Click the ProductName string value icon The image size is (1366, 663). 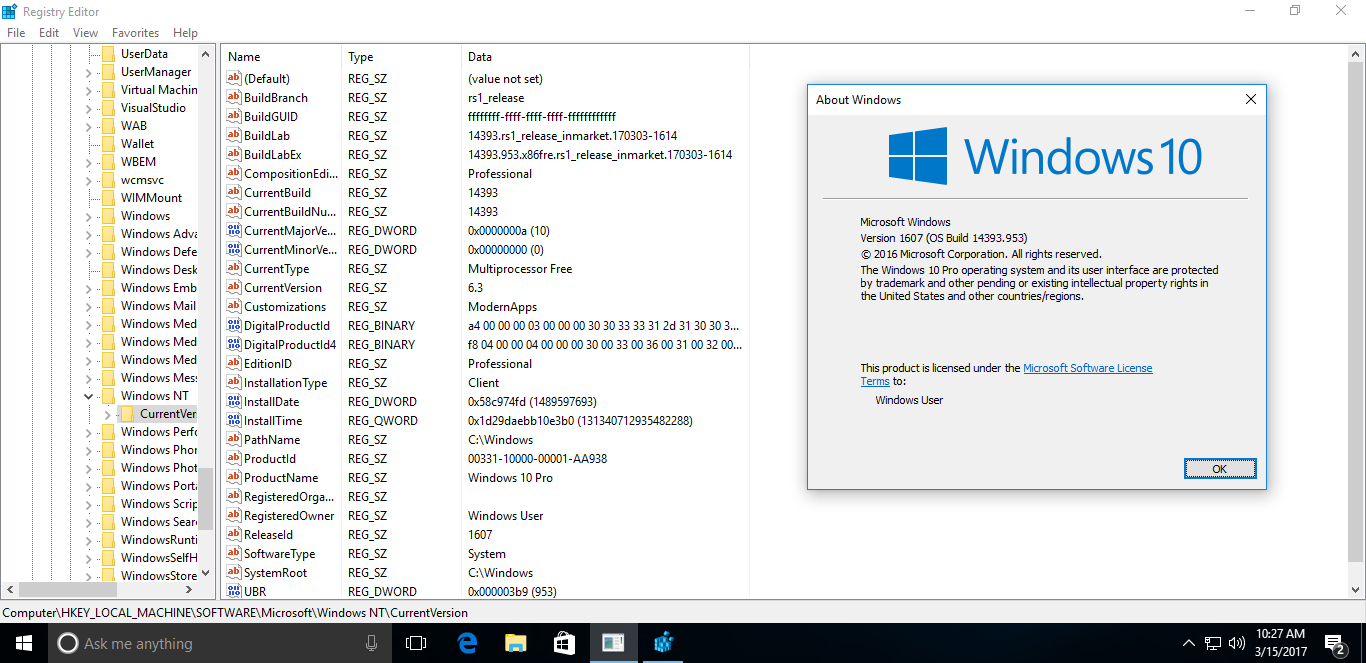pyautogui.click(x=235, y=478)
